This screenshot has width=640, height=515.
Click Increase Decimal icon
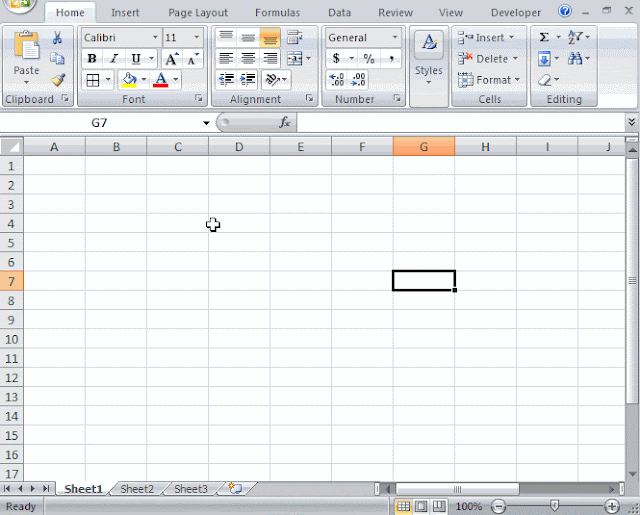(x=337, y=80)
